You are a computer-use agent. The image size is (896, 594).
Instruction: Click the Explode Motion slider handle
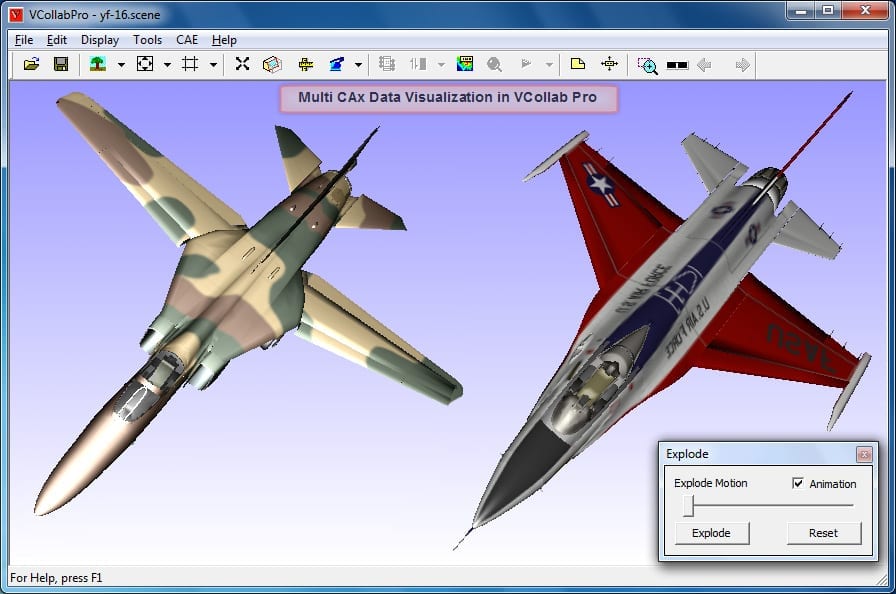tap(689, 506)
